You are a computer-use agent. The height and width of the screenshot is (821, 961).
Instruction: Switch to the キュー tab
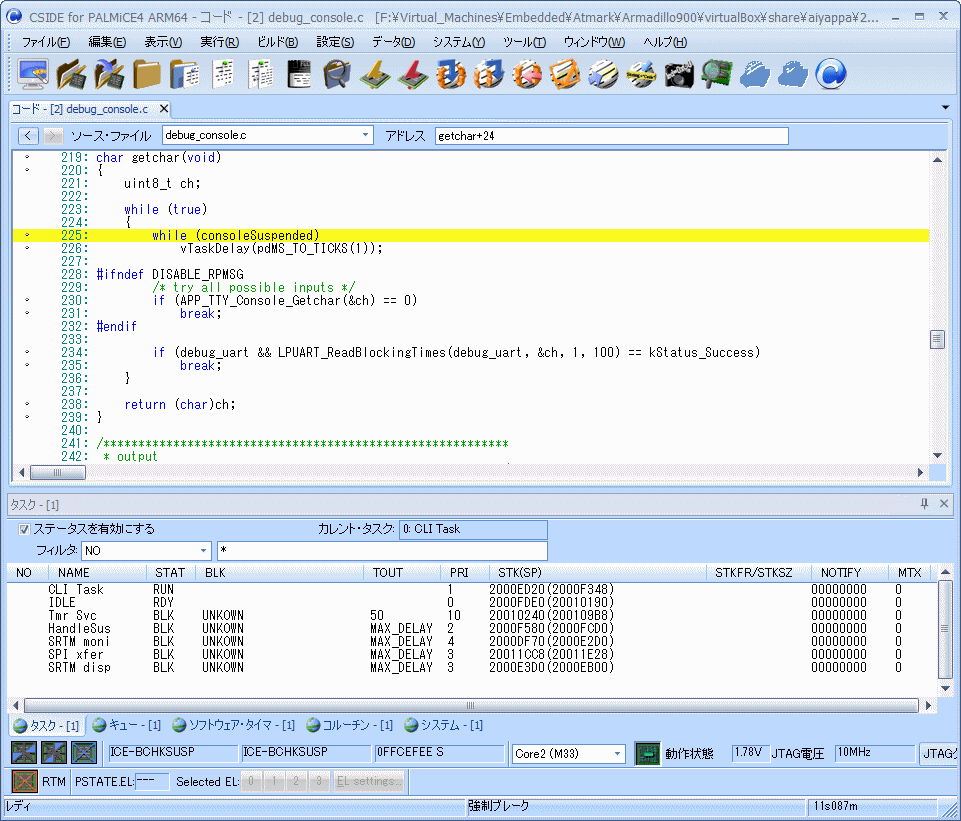[126, 725]
